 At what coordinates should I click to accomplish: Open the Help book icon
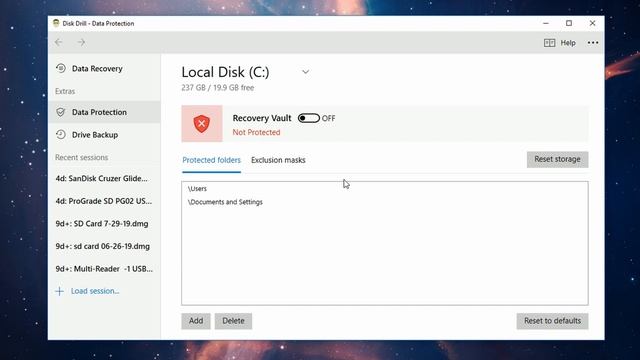549,43
